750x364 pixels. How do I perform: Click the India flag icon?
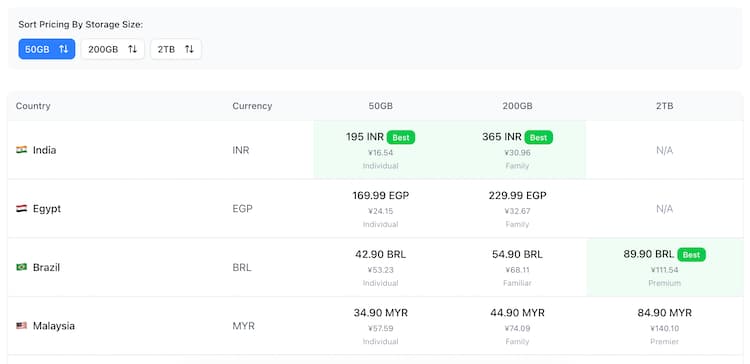pyautogui.click(x=21, y=150)
